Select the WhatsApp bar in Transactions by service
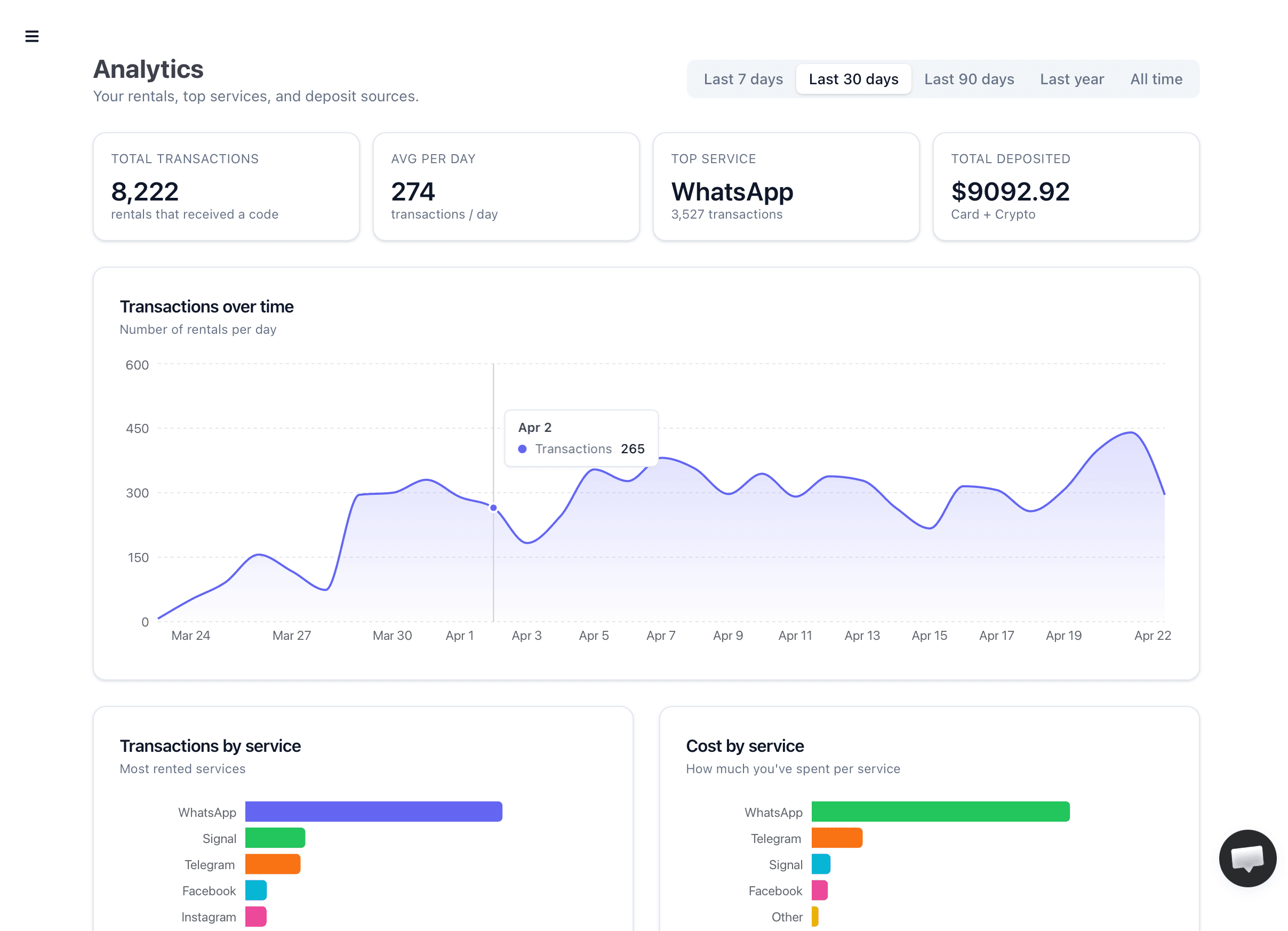 point(373,812)
